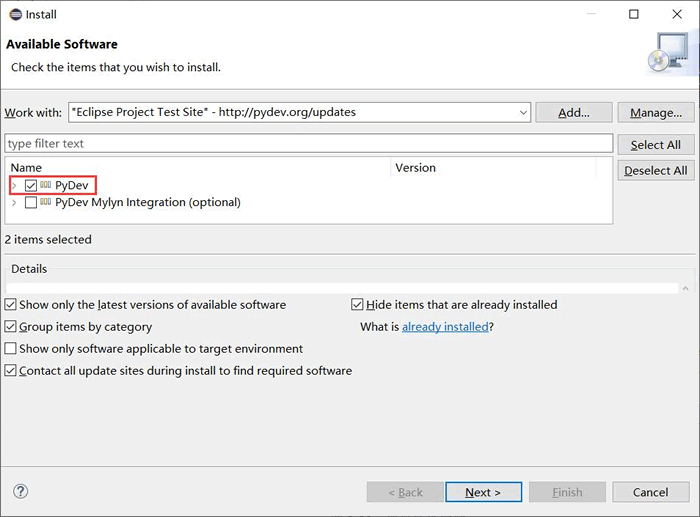The width and height of the screenshot is (700, 517).
Task: Check PyDev Mylyn Integration (optional) checkbox
Action: coord(31,203)
